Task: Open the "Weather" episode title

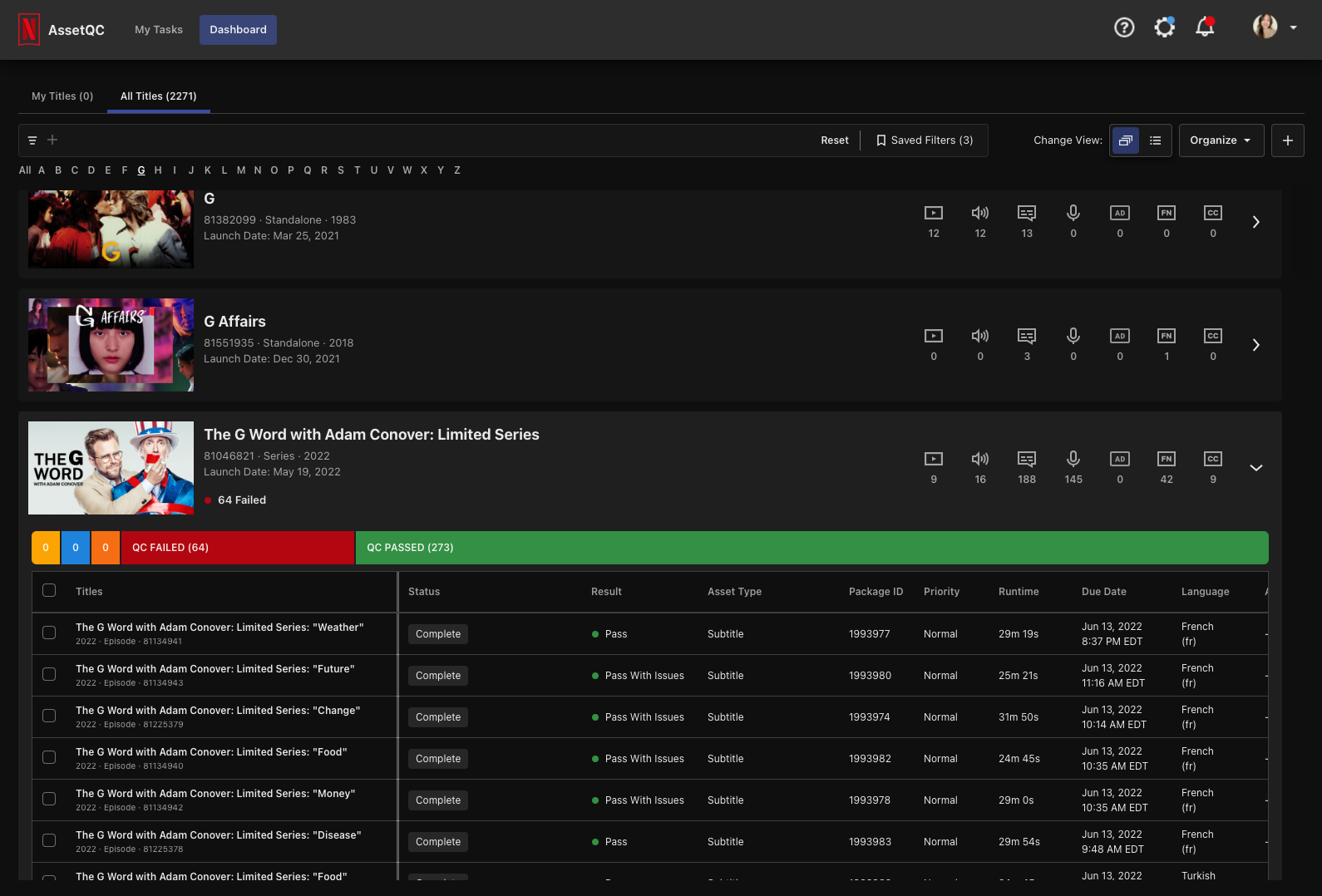Action: tap(220, 628)
